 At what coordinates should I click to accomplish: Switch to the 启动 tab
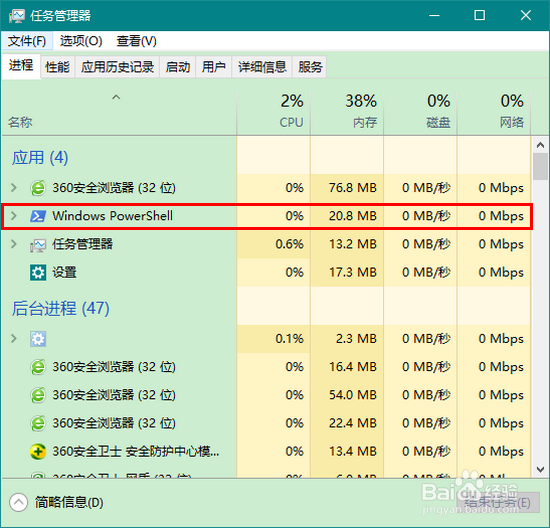coord(178,67)
